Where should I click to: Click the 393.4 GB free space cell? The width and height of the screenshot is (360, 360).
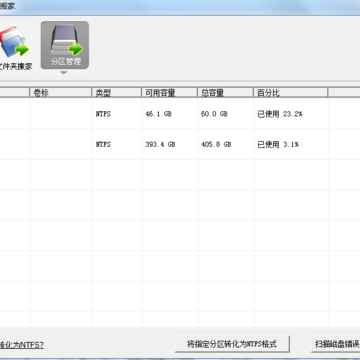point(170,145)
